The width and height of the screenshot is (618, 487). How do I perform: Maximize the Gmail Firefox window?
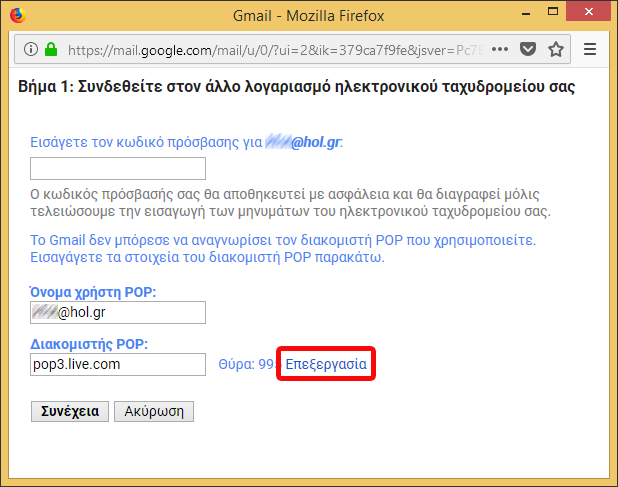[x=553, y=12]
